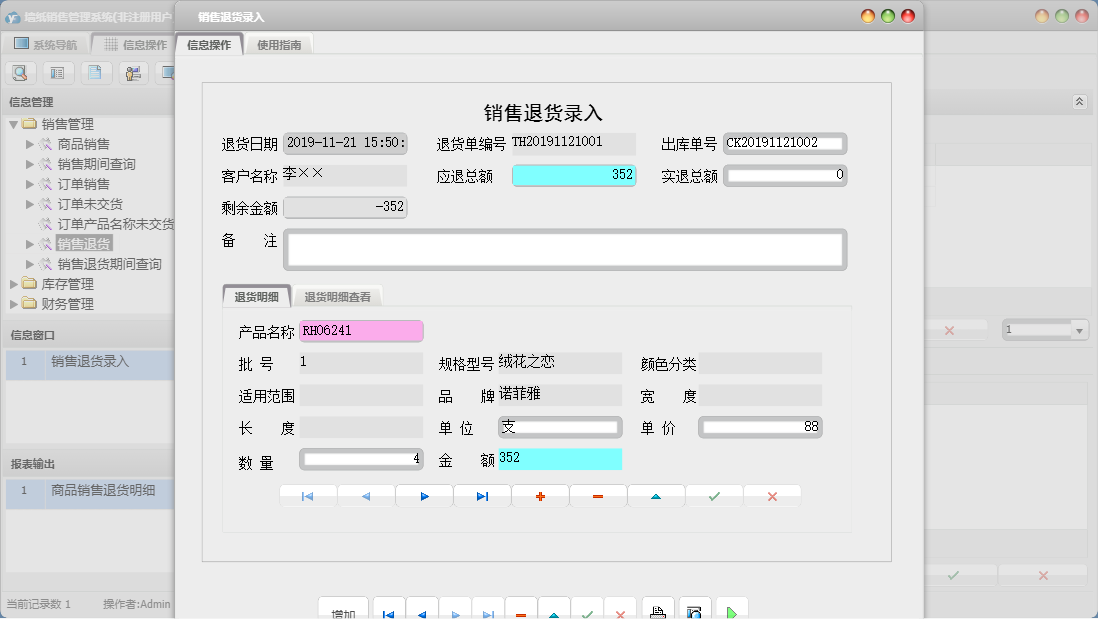Click inside the 备注 remark input field
The height and width of the screenshot is (635, 1098).
(566, 248)
